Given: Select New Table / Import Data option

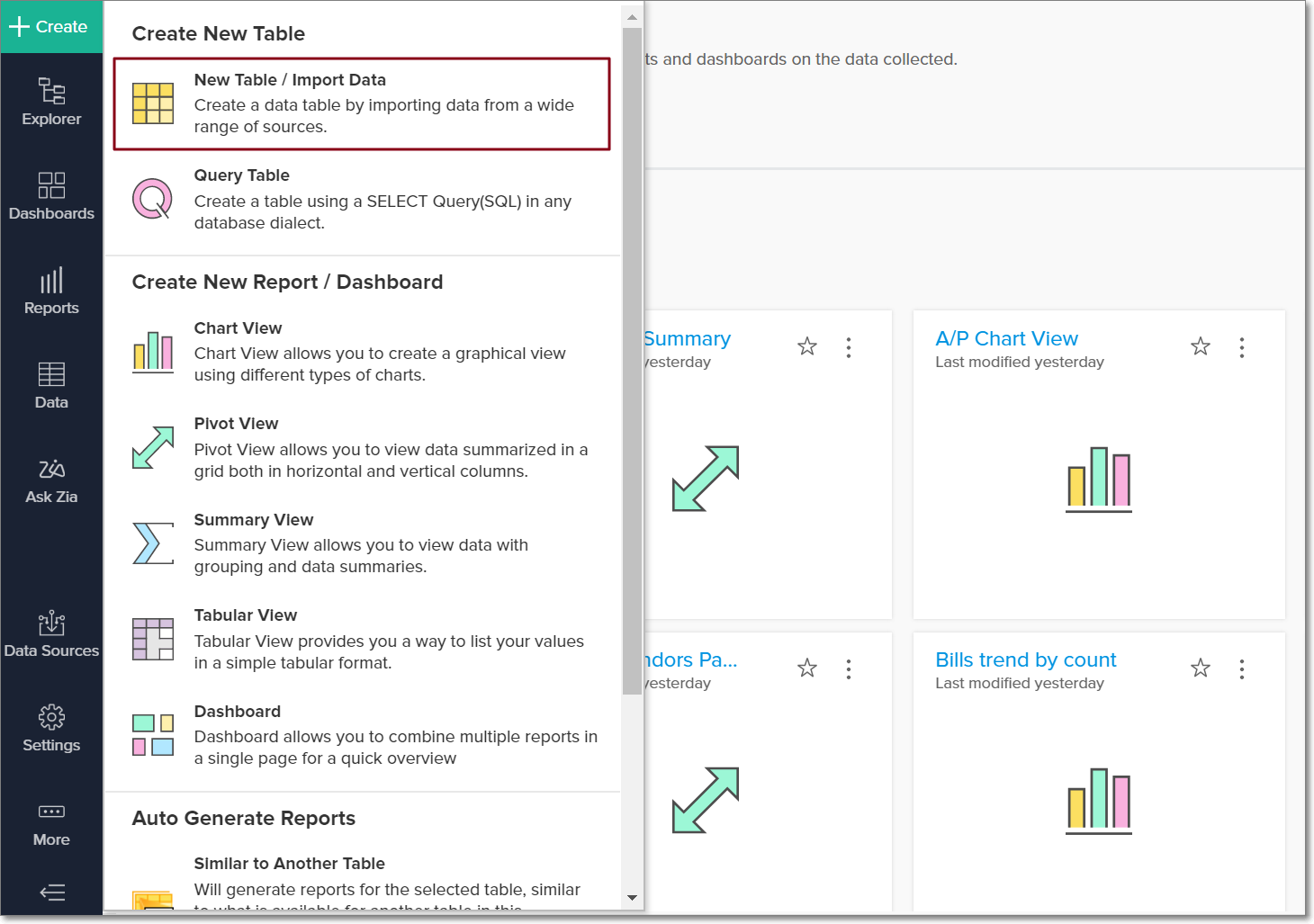Looking at the screenshot, I should pos(362,103).
